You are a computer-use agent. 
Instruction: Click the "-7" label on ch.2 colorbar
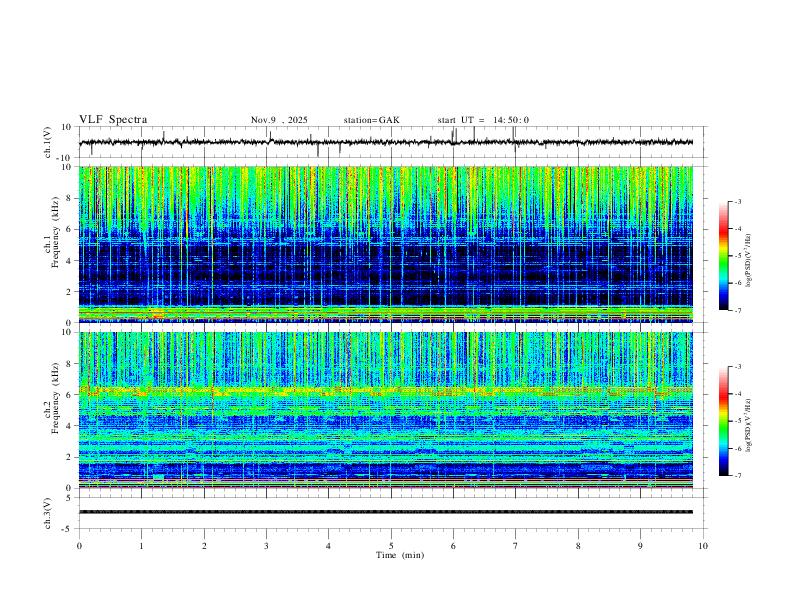coord(738,475)
